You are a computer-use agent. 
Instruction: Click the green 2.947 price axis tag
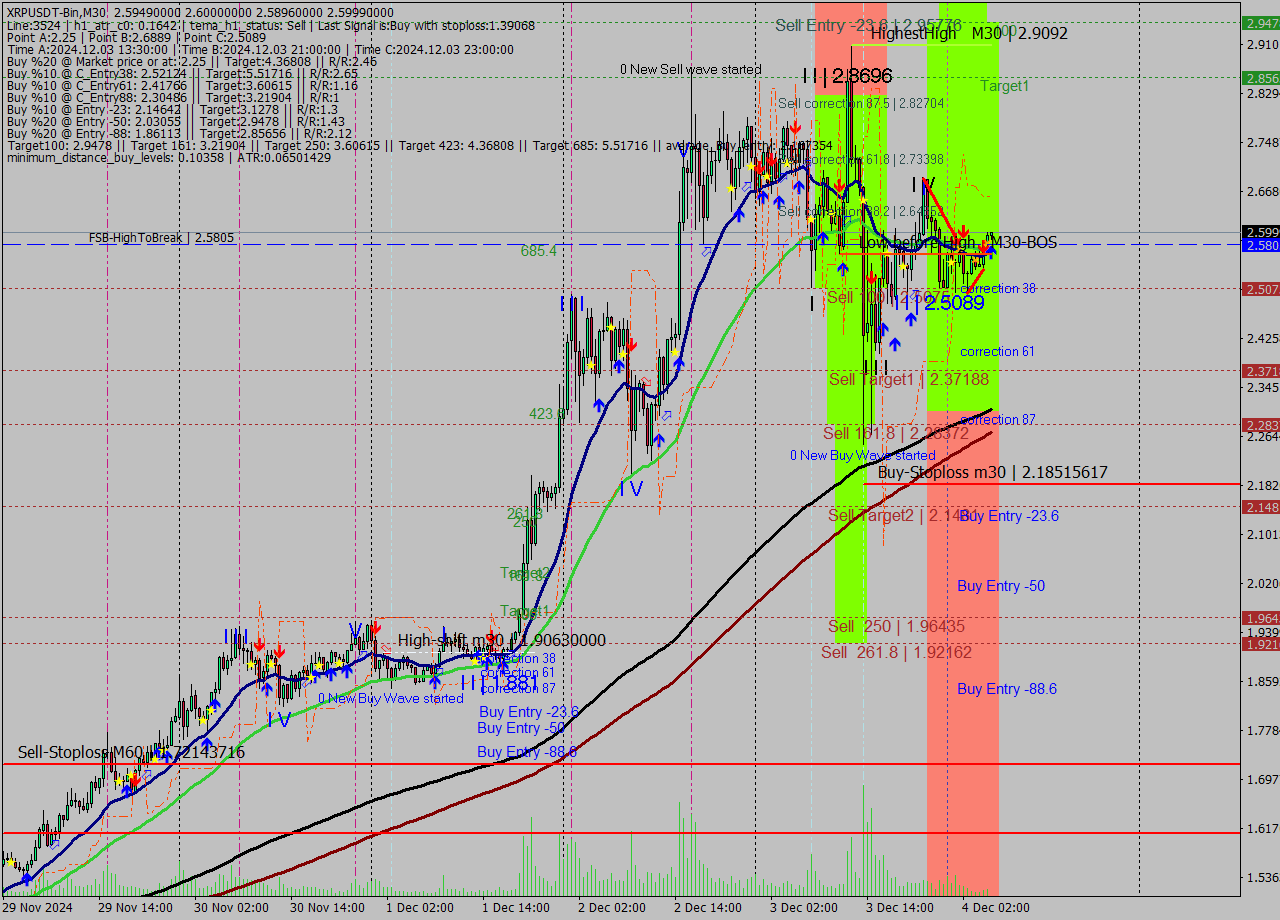1260,23
